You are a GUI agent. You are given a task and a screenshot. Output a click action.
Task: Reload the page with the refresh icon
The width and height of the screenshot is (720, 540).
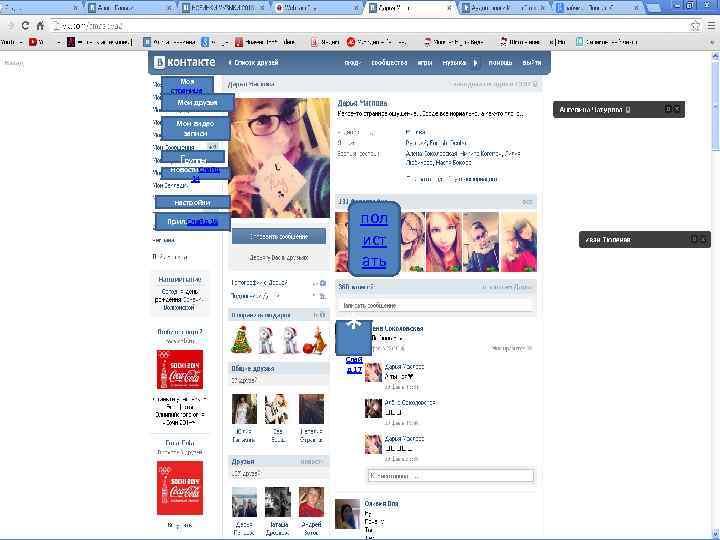pyautogui.click(x=25, y=26)
